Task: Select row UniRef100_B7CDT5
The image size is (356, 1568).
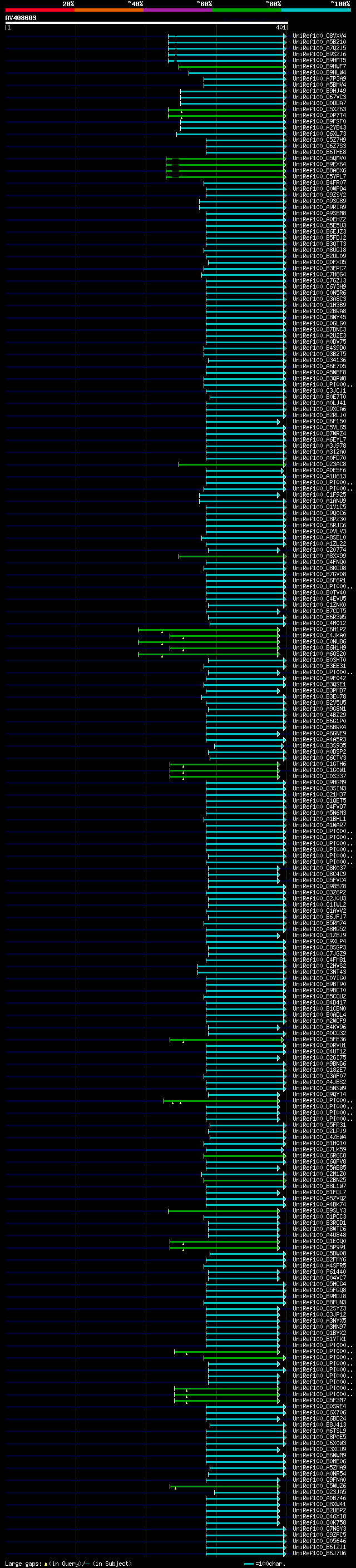Action: pos(319,611)
